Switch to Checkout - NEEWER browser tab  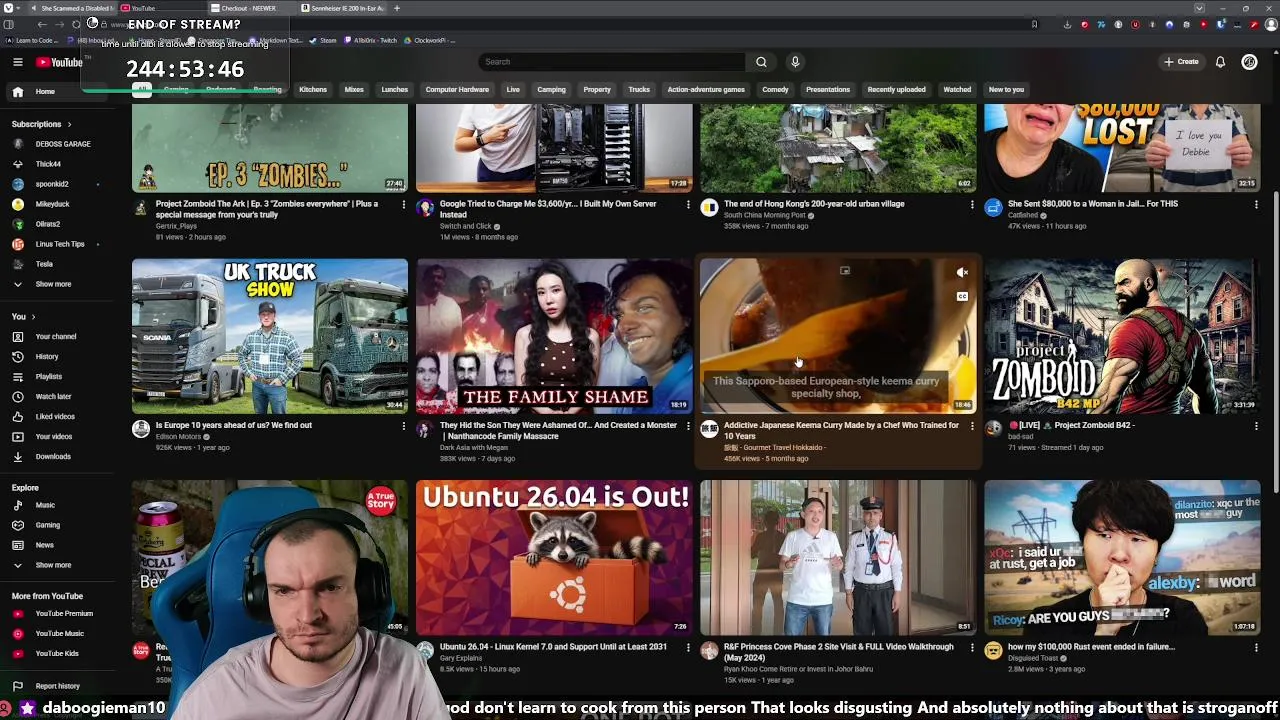pos(250,8)
